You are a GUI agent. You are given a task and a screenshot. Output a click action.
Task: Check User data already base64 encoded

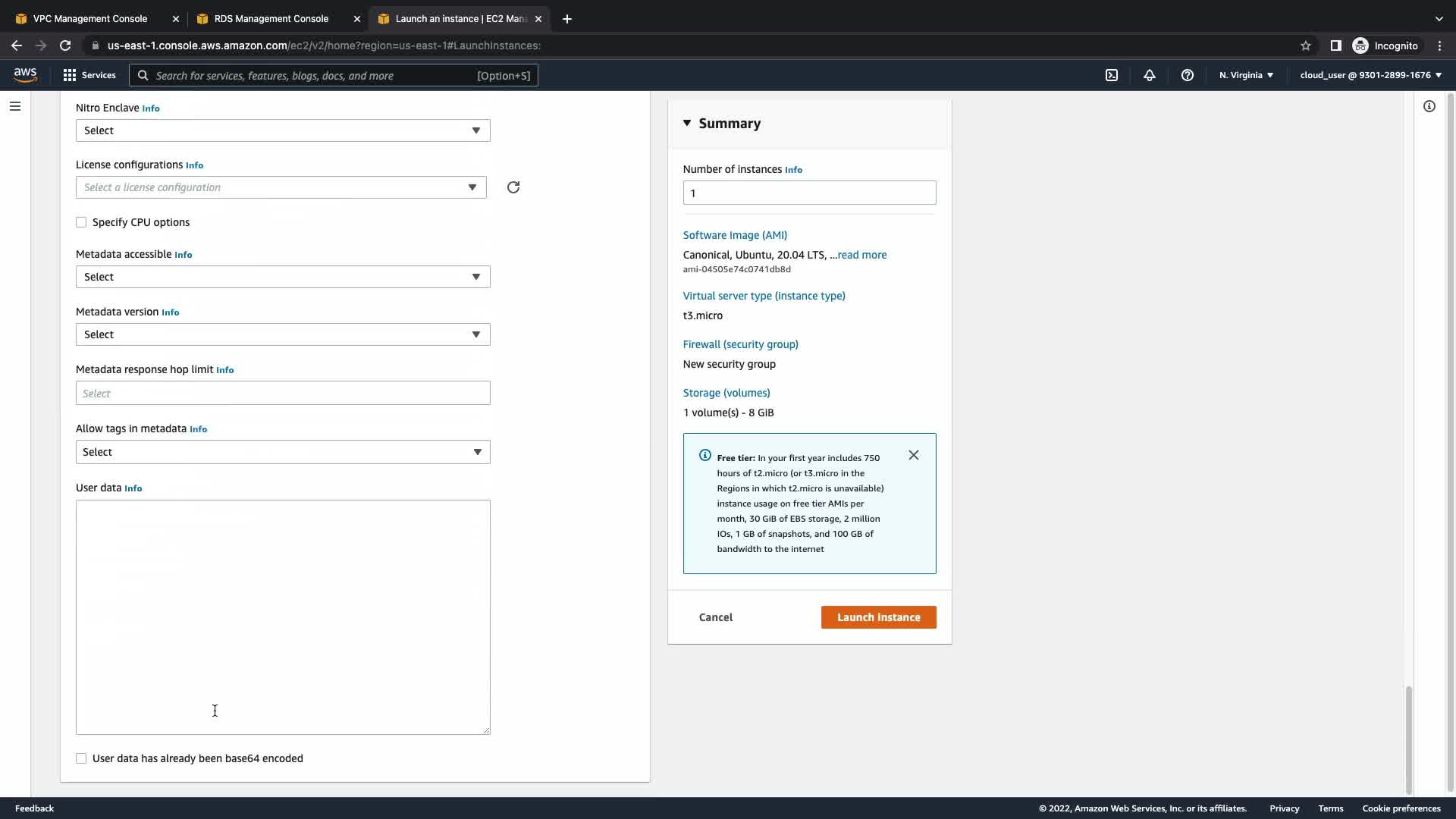point(81,758)
